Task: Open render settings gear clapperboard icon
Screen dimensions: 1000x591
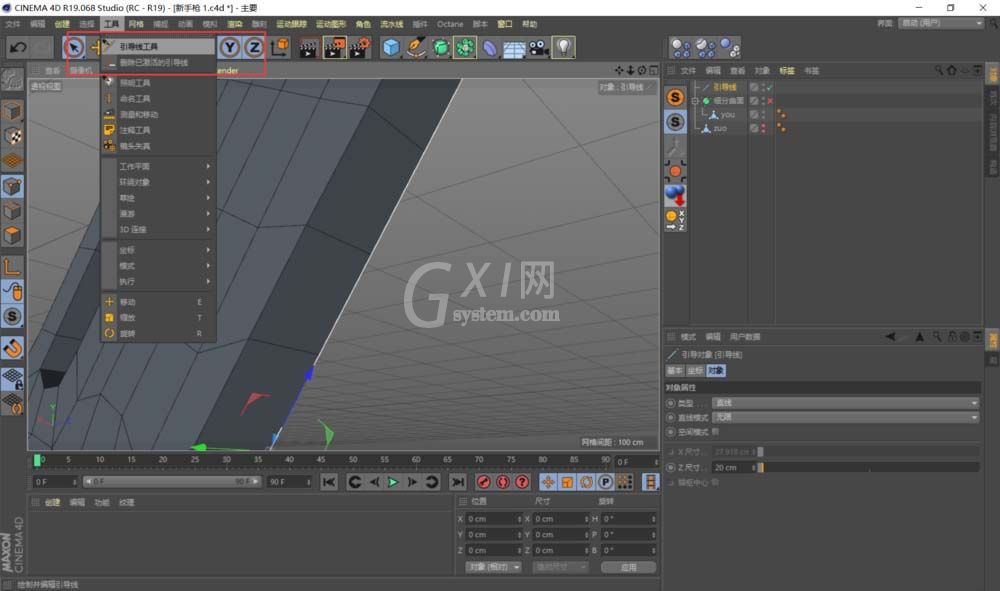Action: pos(360,48)
